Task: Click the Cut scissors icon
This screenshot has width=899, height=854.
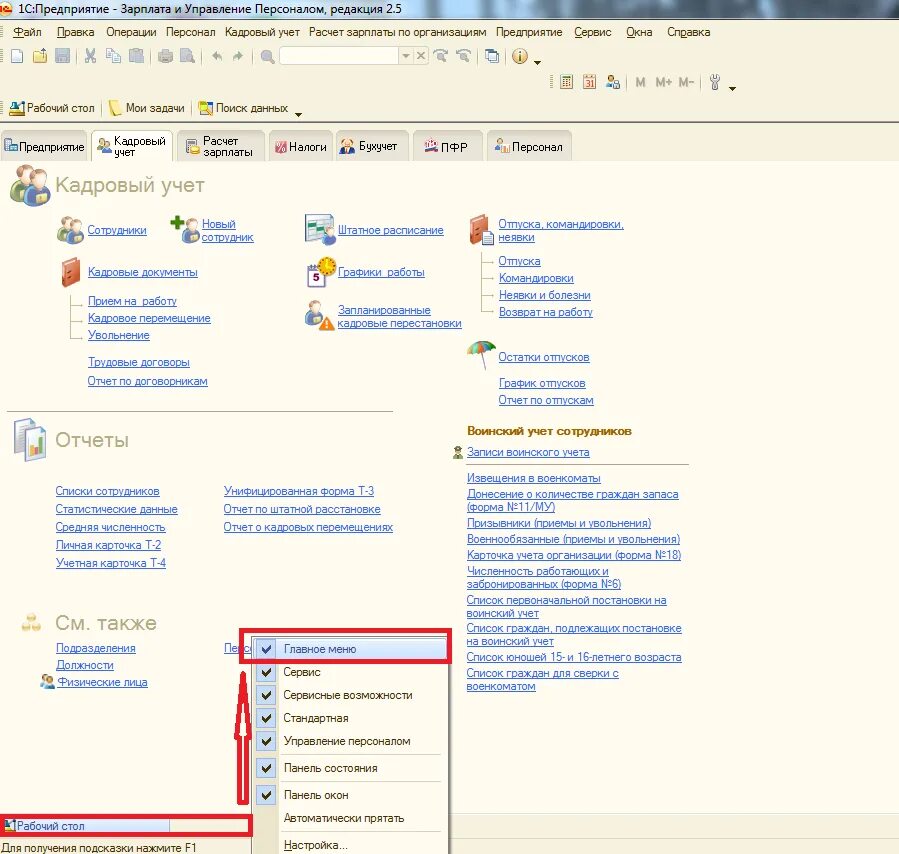Action: pyautogui.click(x=90, y=56)
